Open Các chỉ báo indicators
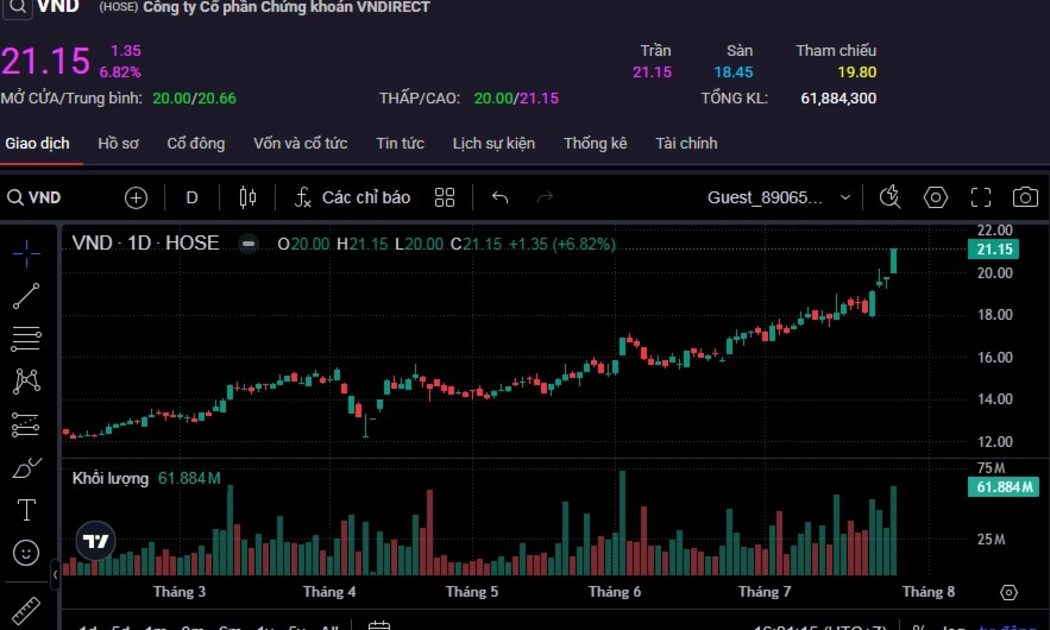1050x630 pixels. (x=352, y=198)
